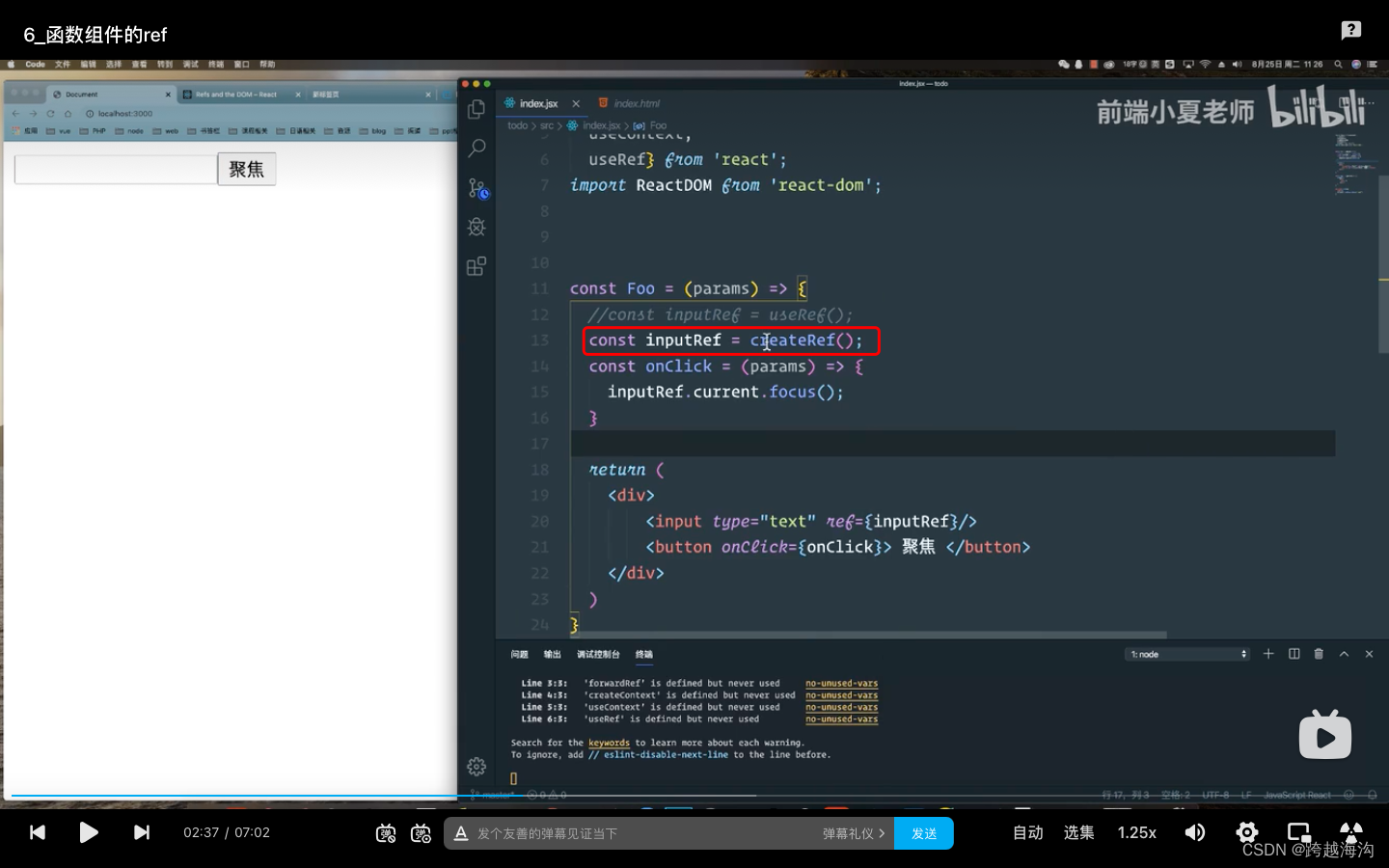Open macOS Spotlight search icon
Screen dimensions: 1389x868
tap(1338, 65)
